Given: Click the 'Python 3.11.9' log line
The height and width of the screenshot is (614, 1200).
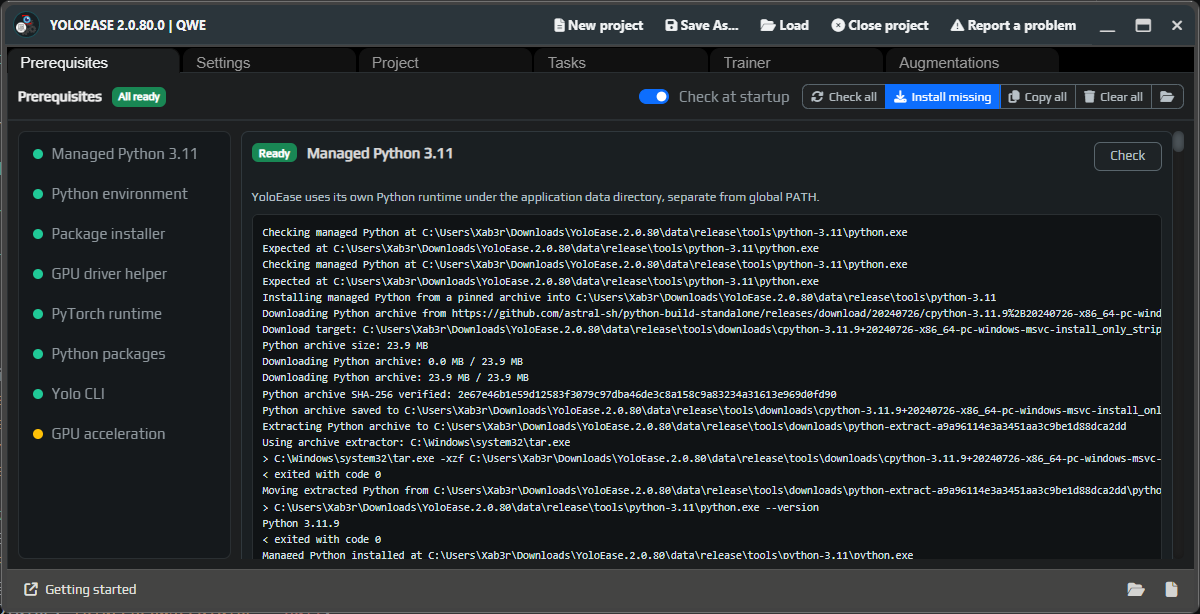Looking at the screenshot, I should coord(300,523).
